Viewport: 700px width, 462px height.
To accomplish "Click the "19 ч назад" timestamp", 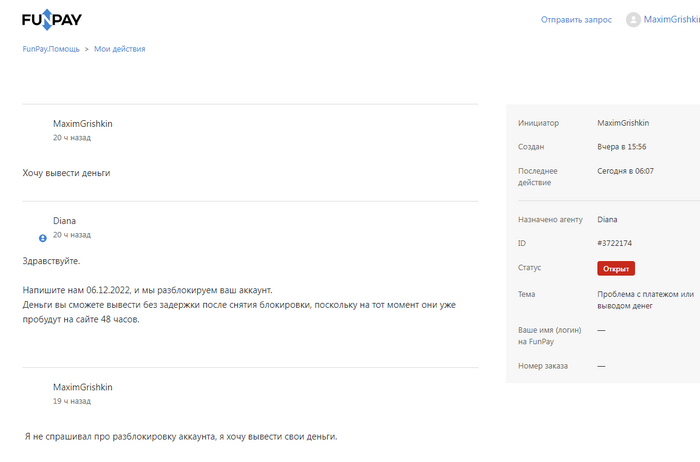I will pos(72,401).
